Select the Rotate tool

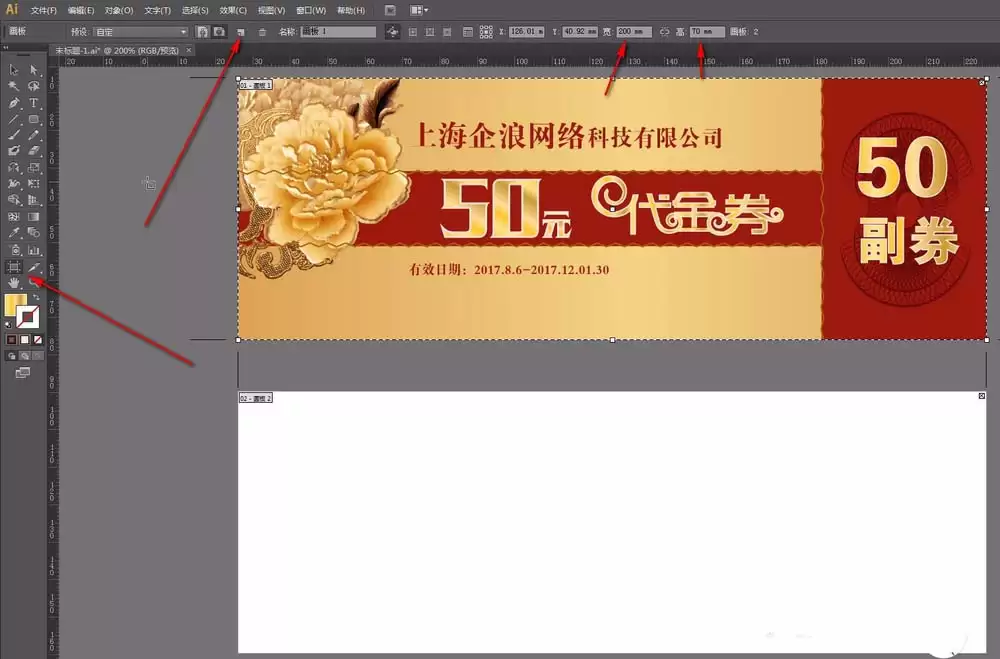coord(13,168)
